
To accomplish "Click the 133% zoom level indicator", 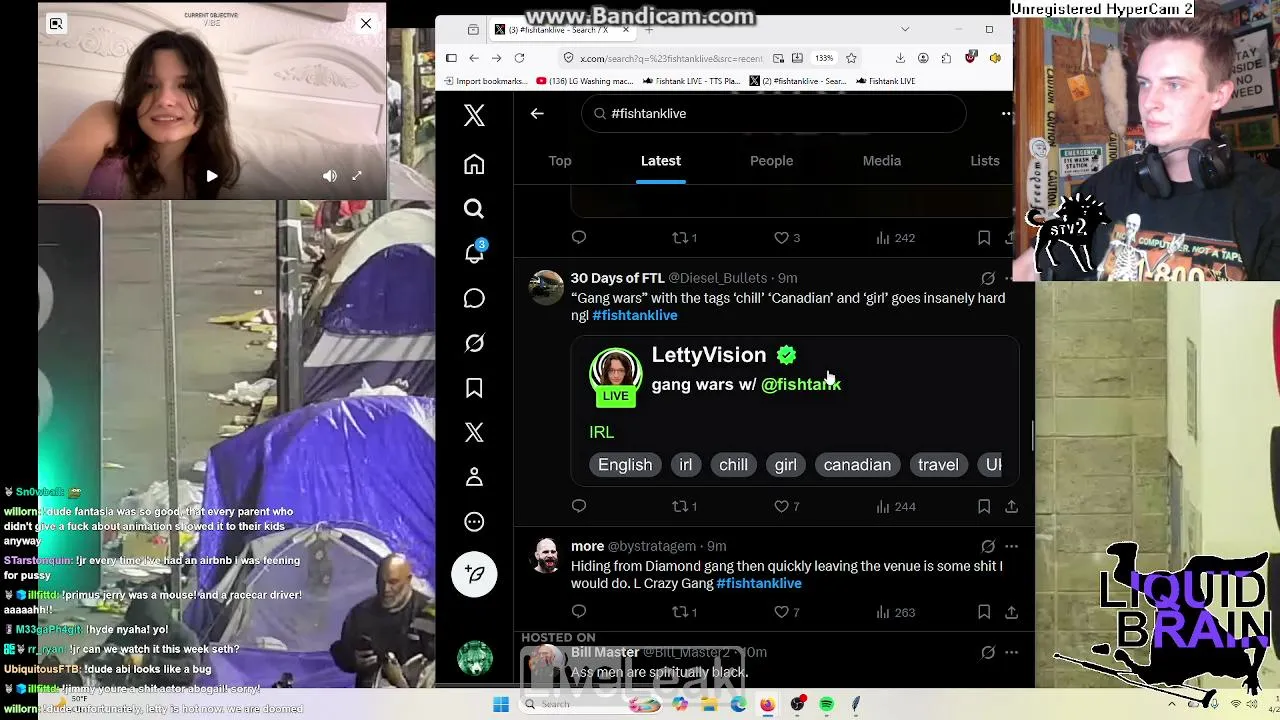I will point(824,58).
